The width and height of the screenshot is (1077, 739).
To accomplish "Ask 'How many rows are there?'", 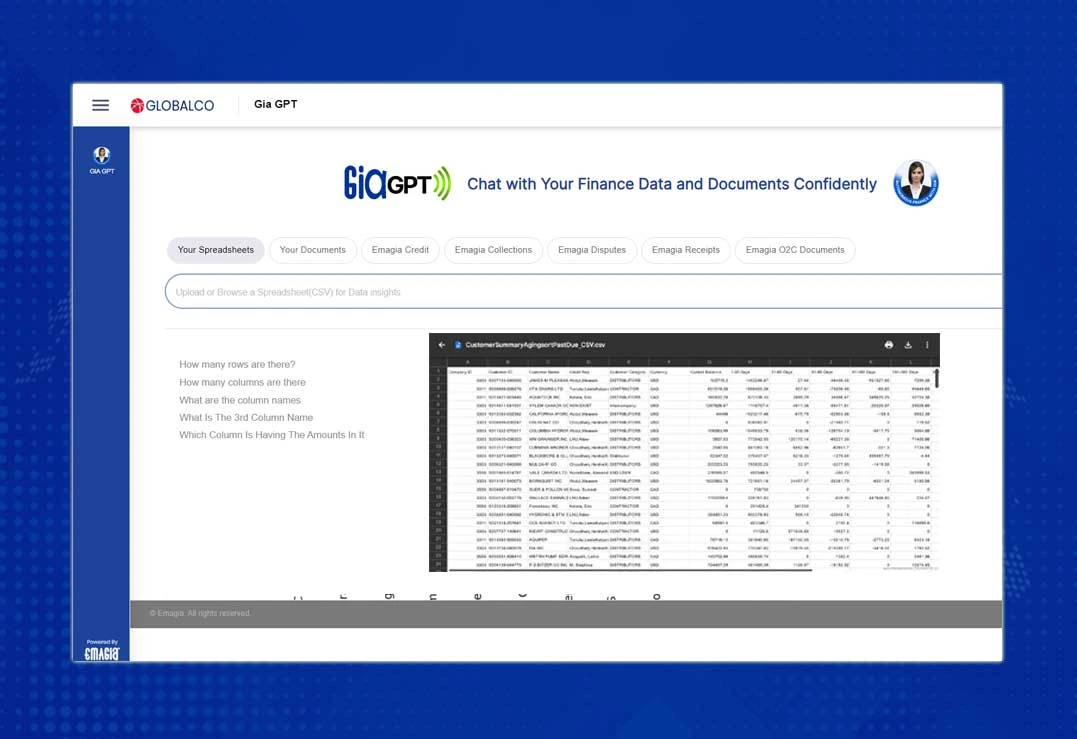I will click(x=237, y=365).
